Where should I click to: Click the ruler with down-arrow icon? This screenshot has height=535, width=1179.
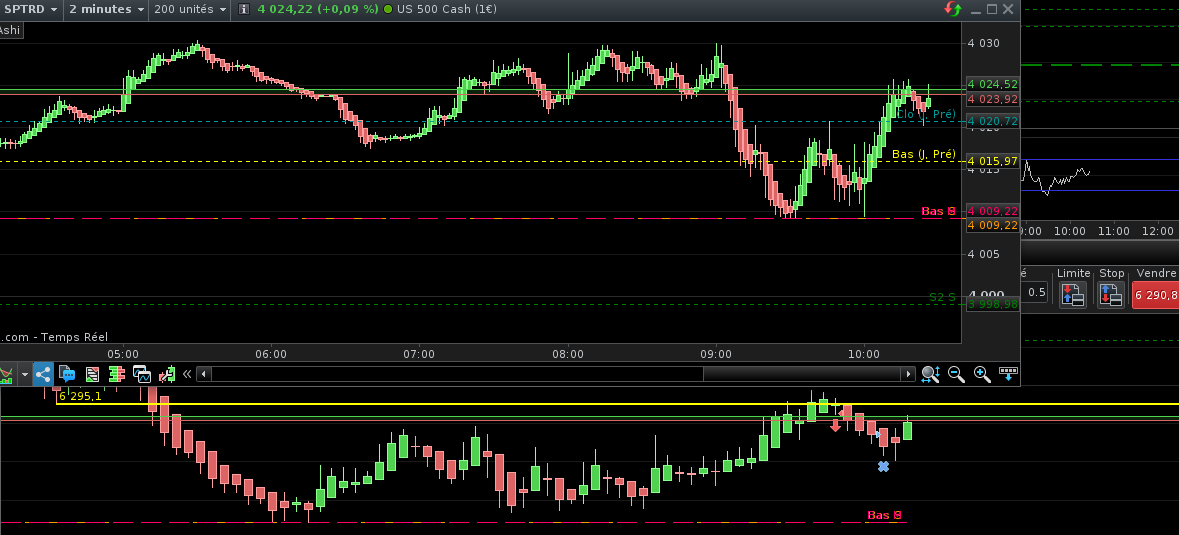tap(1008, 373)
